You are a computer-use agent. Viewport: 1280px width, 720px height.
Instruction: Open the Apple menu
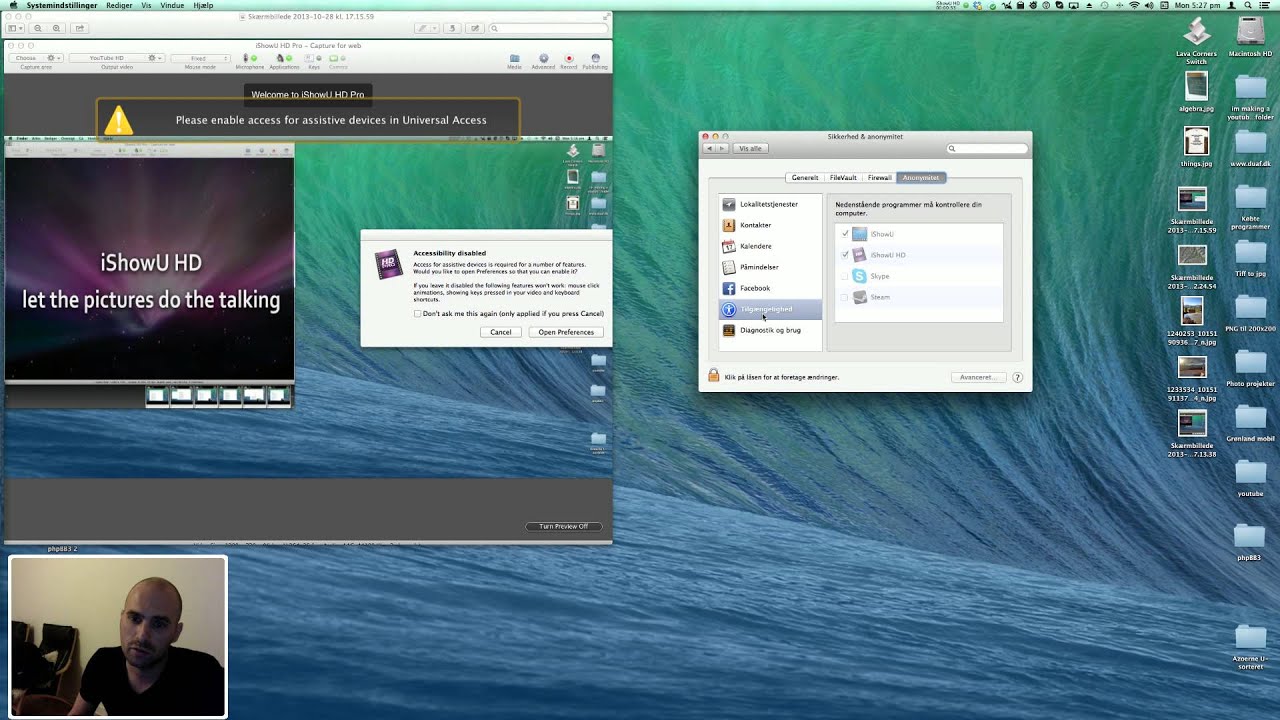pyautogui.click(x=13, y=5)
